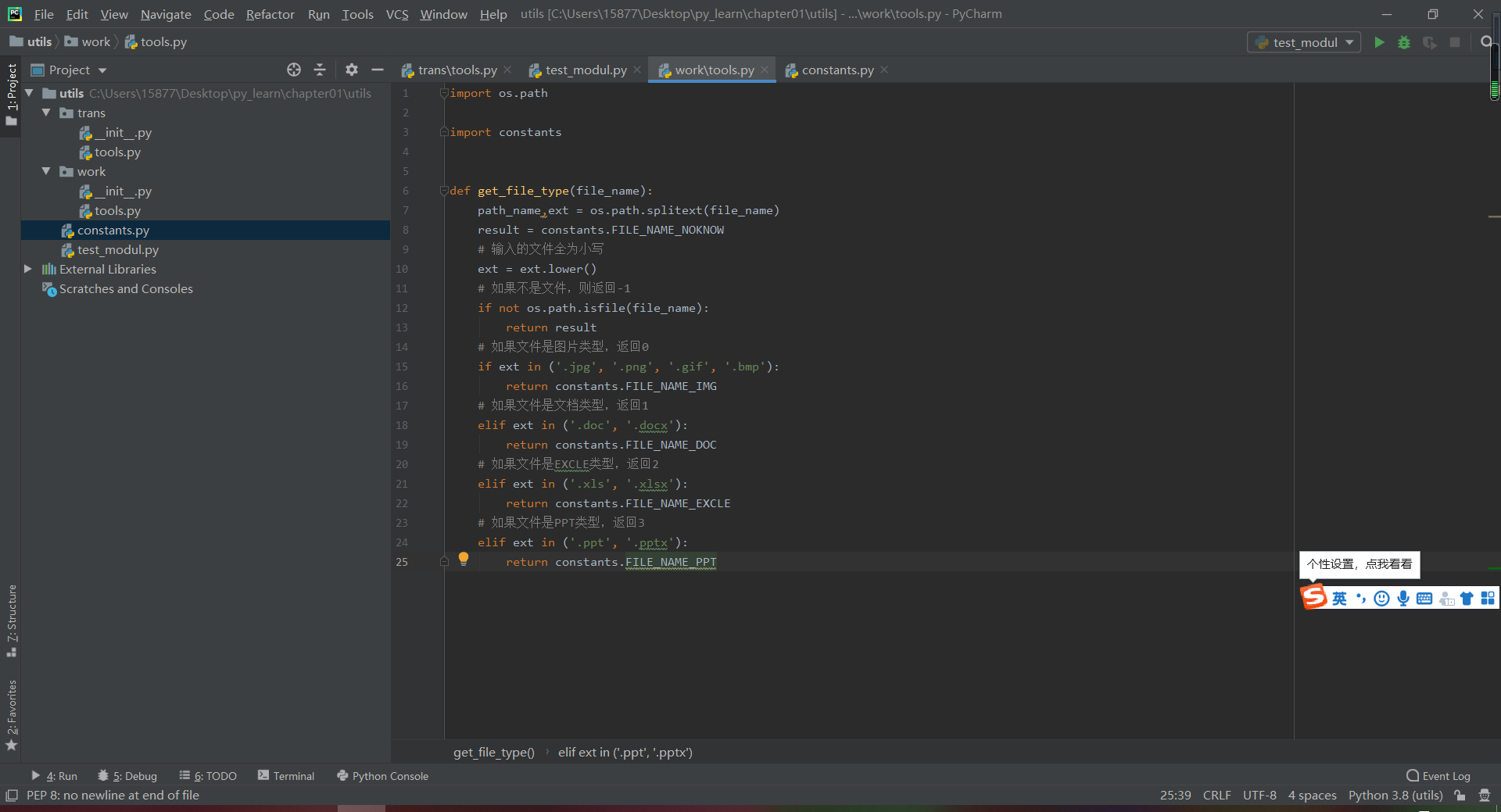Click get_file_type() breadcrumb below the editor
1501x812 pixels.
click(494, 753)
